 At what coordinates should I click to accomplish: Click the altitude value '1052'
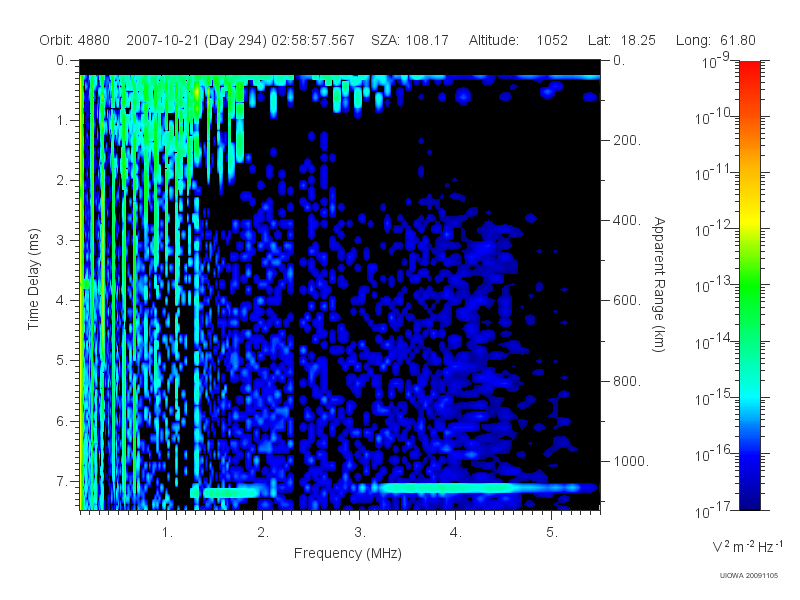click(552, 40)
